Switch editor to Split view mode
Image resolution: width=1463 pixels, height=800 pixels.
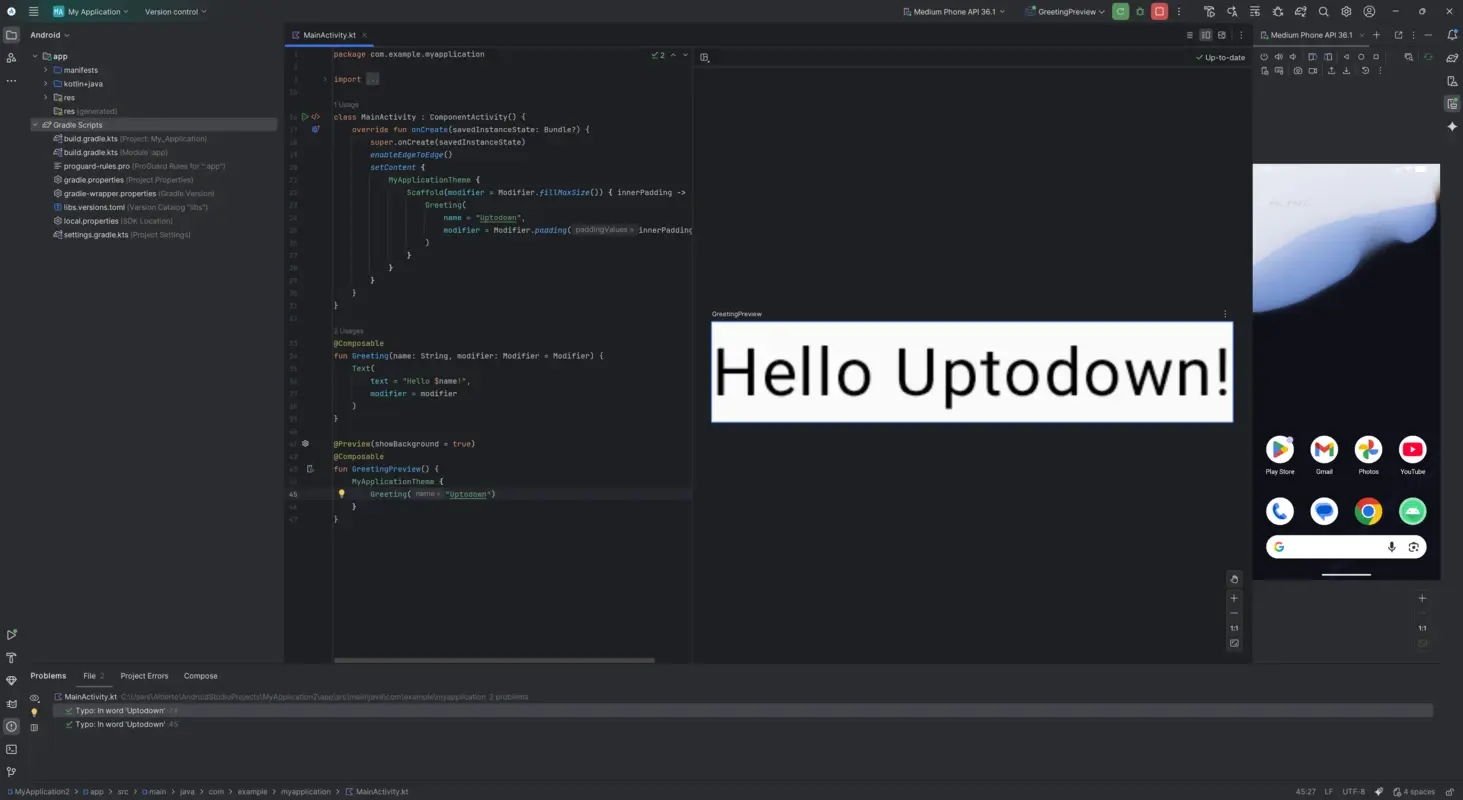(1205, 35)
